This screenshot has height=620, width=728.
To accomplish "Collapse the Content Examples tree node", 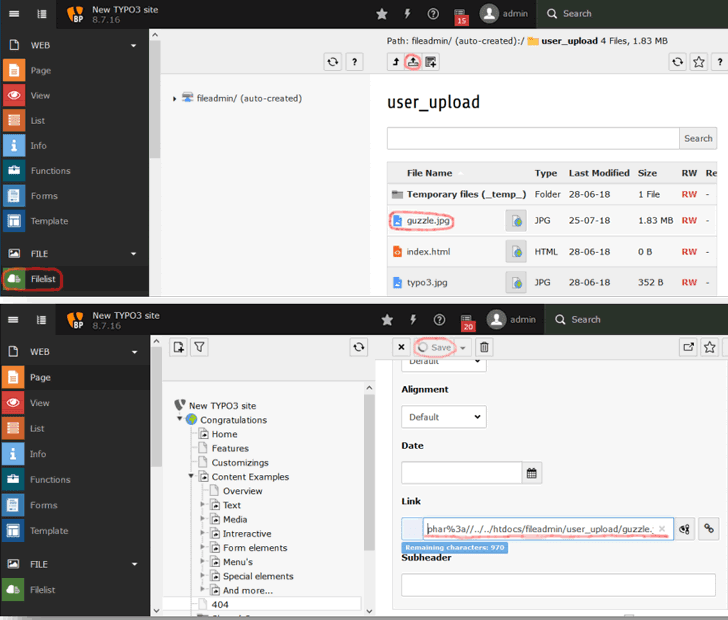I will coord(190,477).
